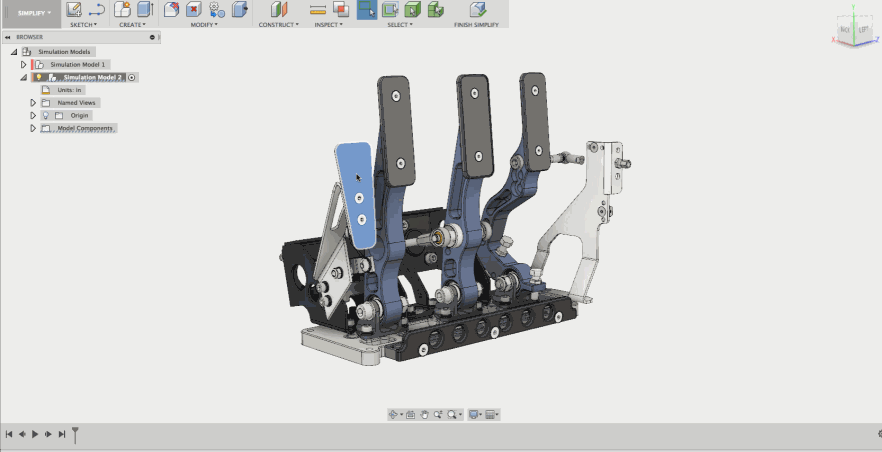Collapse the Simulation Models tree node
Image resolution: width=882 pixels, height=452 pixels.
[14, 52]
